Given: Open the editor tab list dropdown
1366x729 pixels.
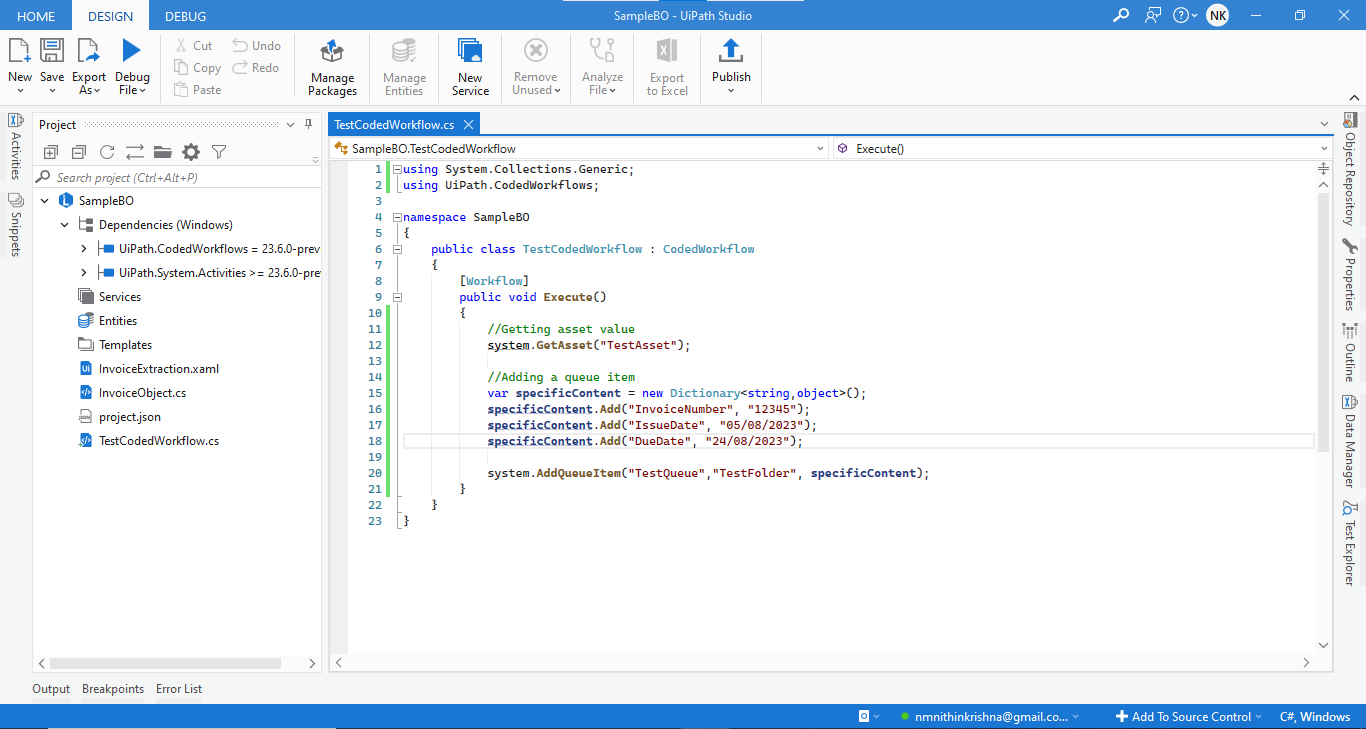Looking at the screenshot, I should coord(1325,124).
